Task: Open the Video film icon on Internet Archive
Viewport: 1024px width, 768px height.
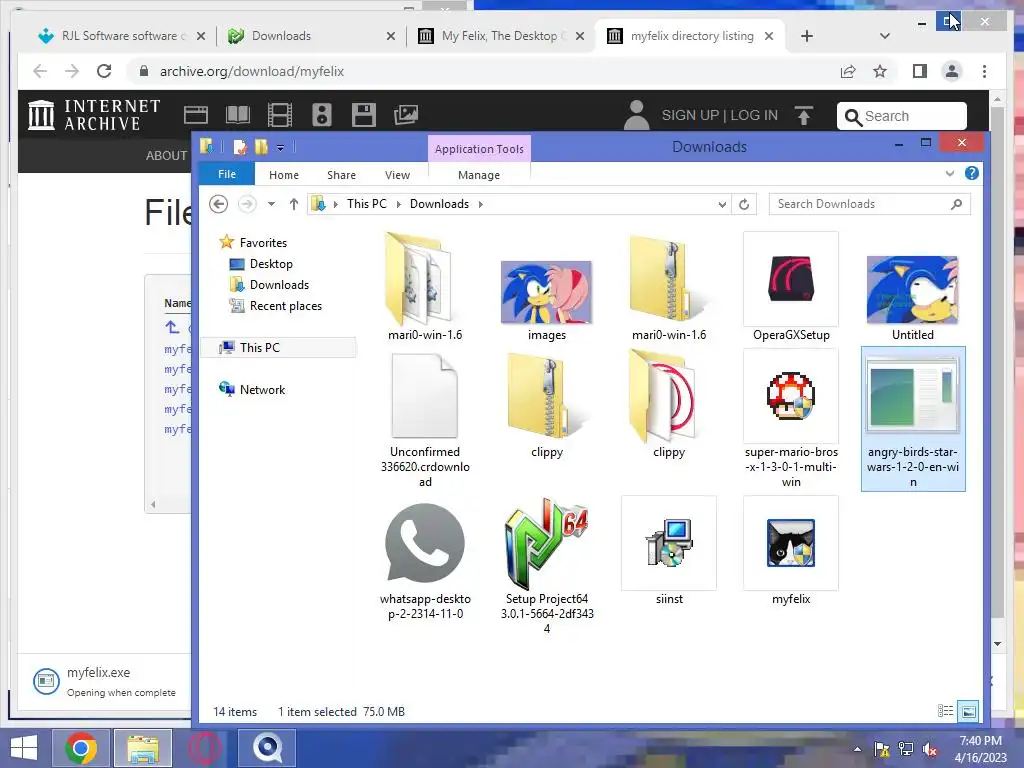Action: click(280, 116)
